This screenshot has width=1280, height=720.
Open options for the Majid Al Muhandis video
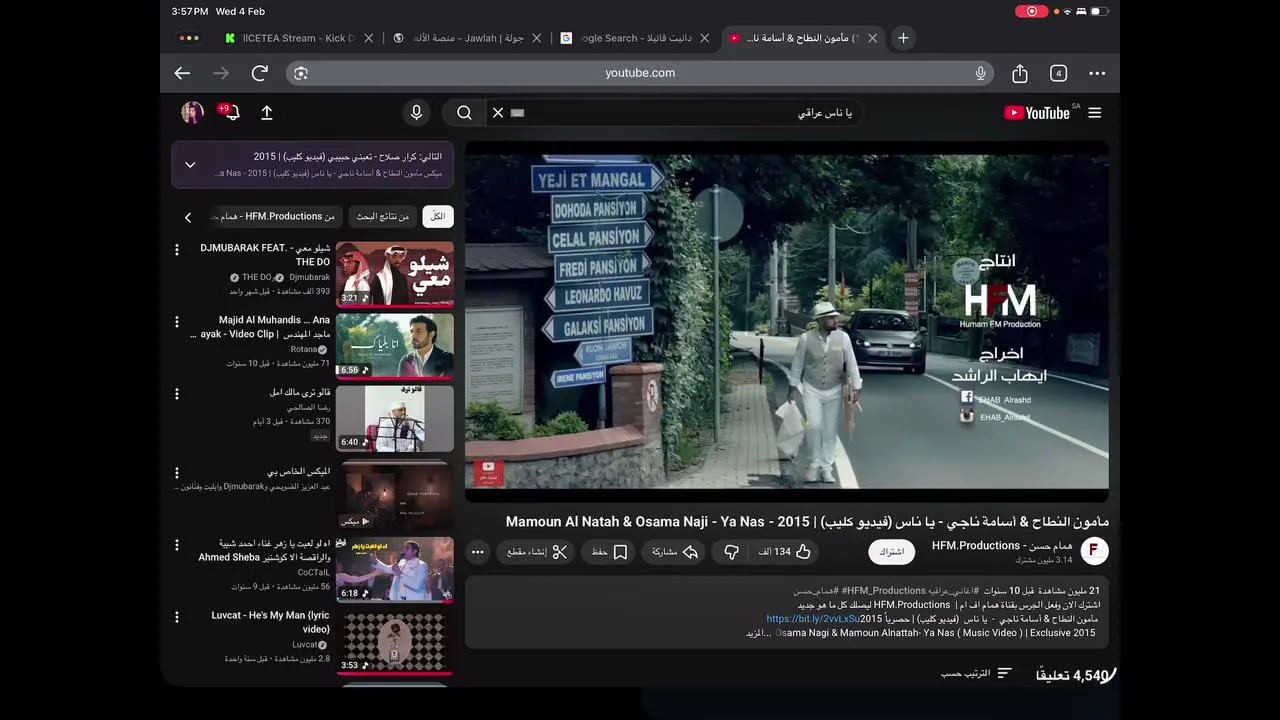point(177,322)
